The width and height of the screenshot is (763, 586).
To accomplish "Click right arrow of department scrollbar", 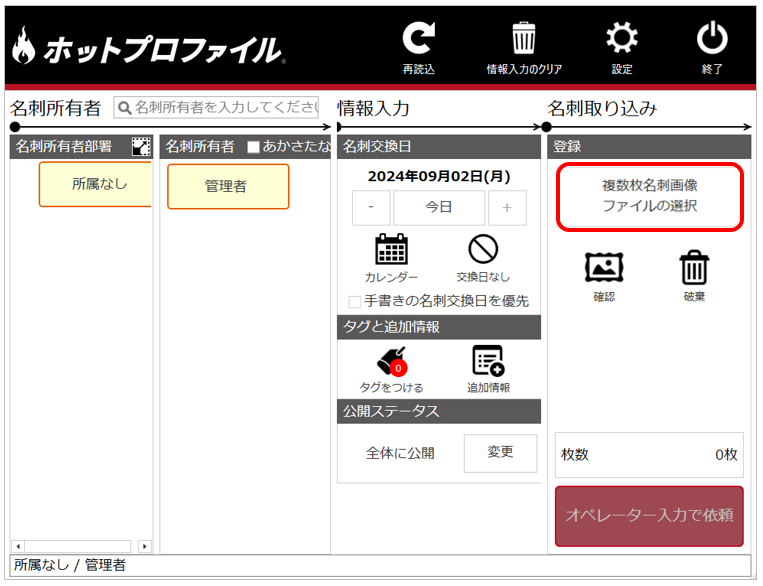I will pos(145,546).
